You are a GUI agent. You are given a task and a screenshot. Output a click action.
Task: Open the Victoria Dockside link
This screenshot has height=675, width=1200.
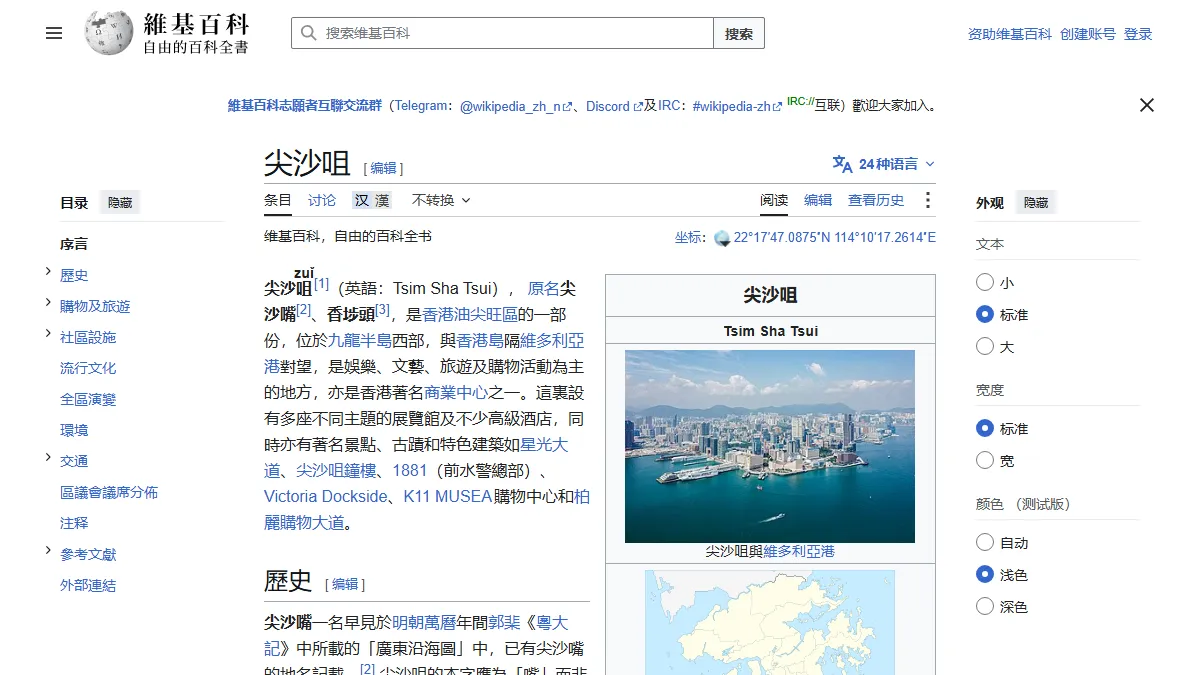(325, 496)
